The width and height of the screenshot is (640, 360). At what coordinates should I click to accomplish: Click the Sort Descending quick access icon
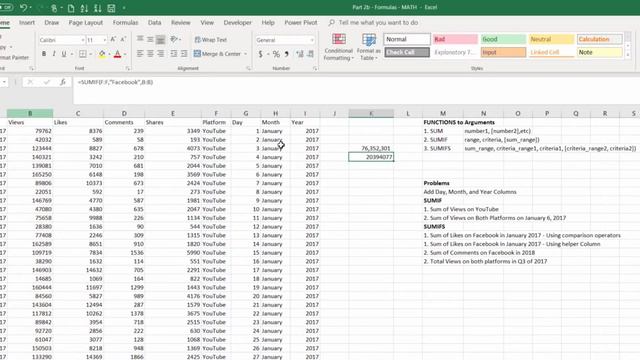[x=98, y=8]
